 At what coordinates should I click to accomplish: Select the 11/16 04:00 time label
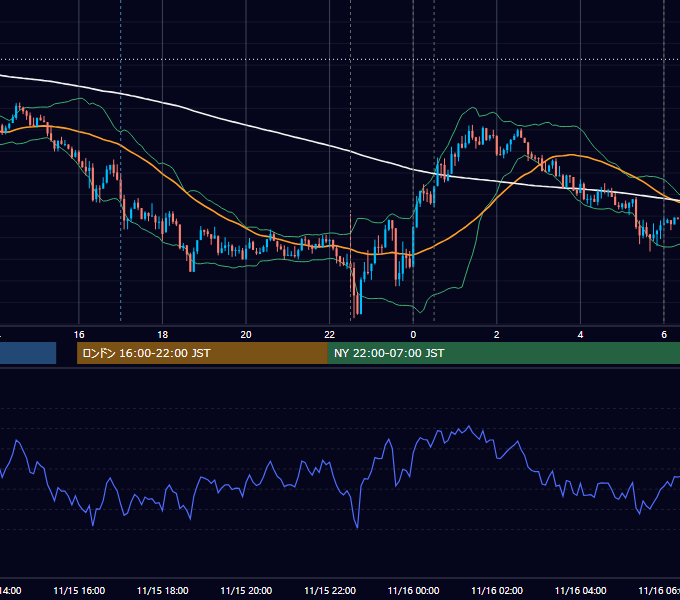tap(581, 590)
